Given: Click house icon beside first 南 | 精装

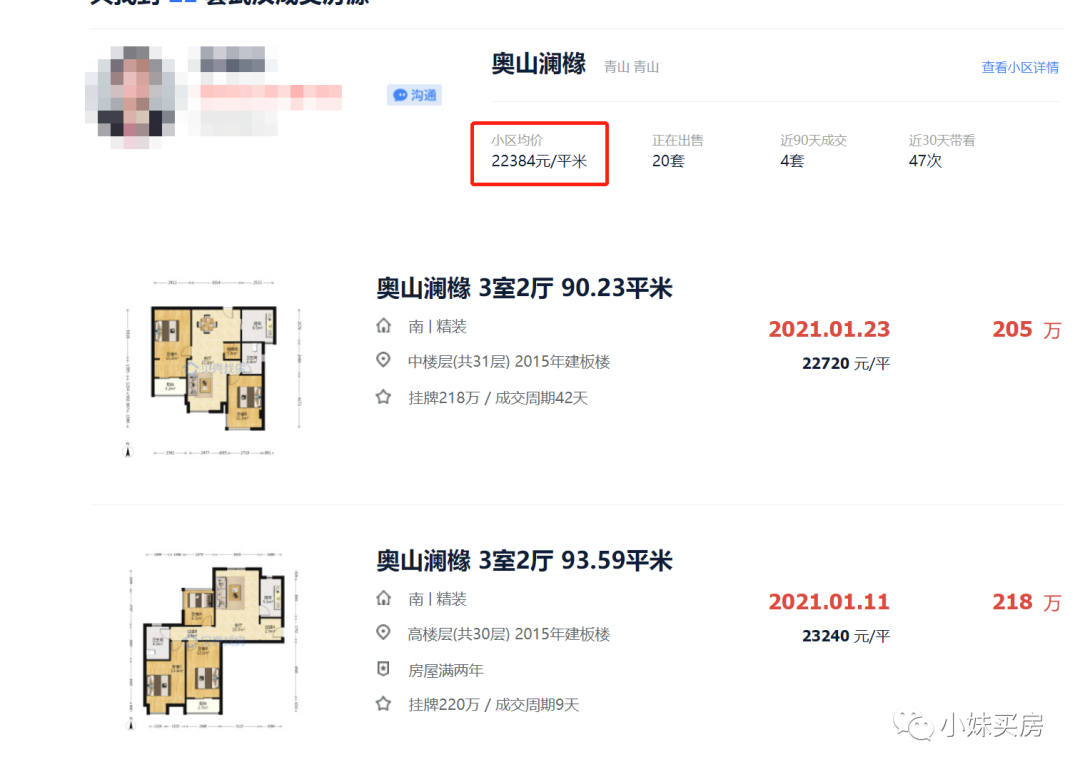Looking at the screenshot, I should pyautogui.click(x=384, y=326).
